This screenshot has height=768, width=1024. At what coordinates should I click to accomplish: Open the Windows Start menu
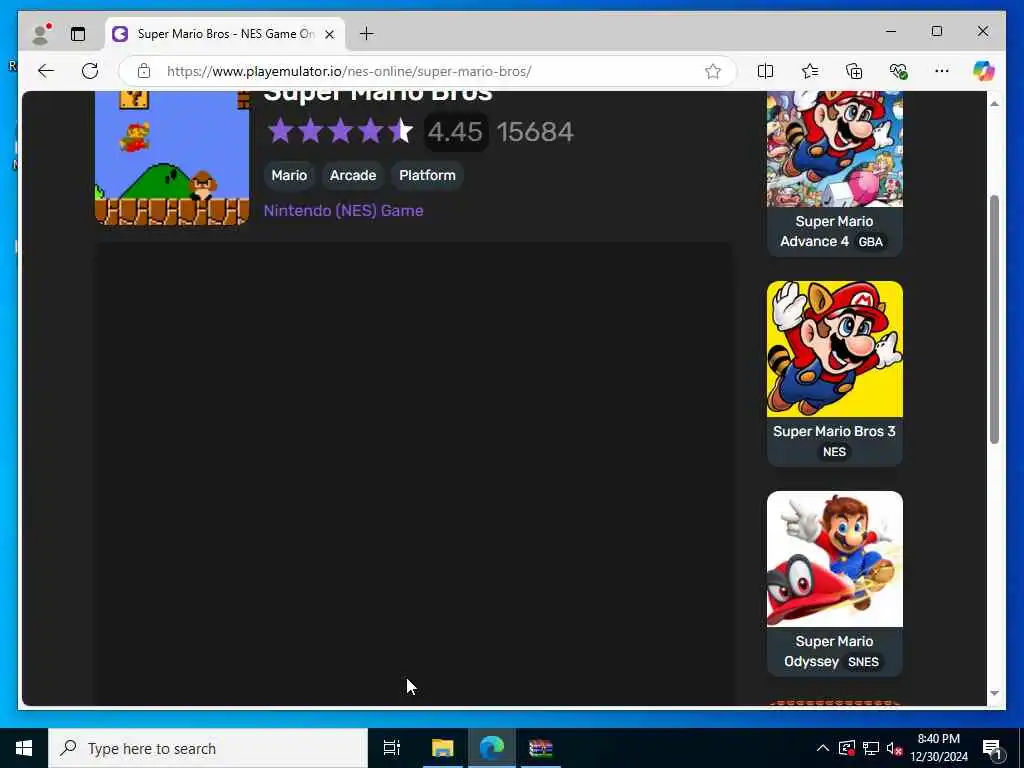coord(24,748)
